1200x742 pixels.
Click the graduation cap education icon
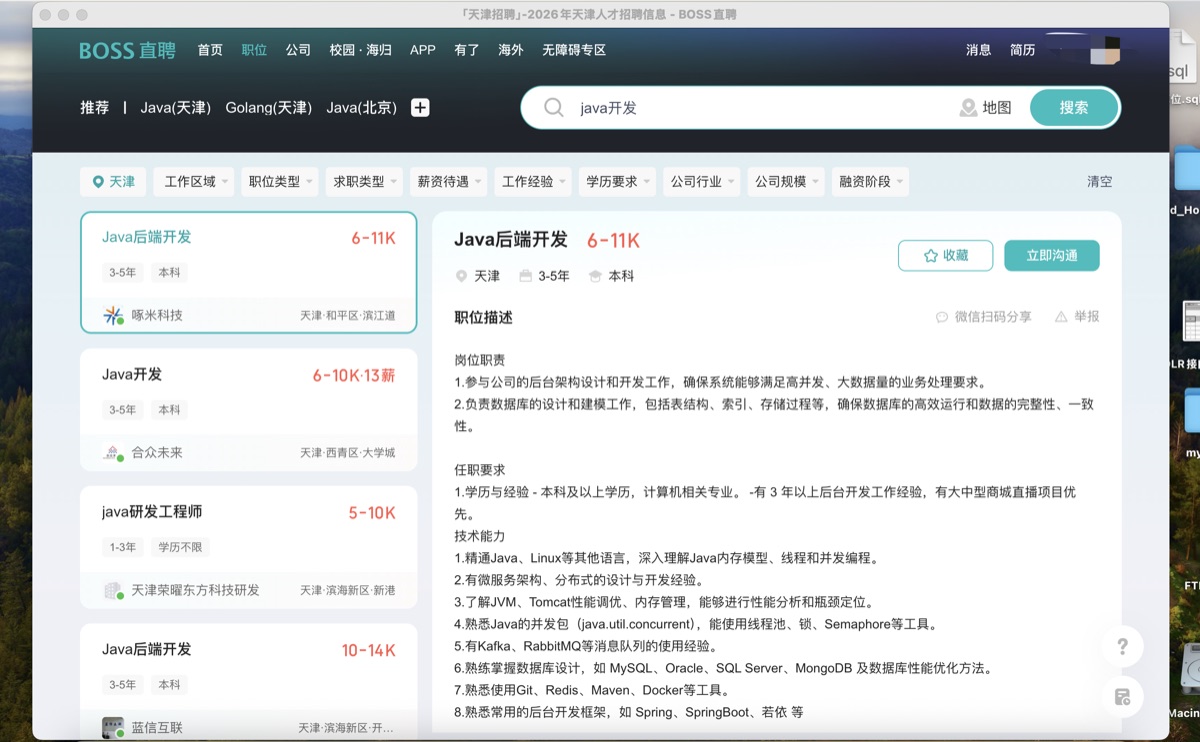point(595,276)
